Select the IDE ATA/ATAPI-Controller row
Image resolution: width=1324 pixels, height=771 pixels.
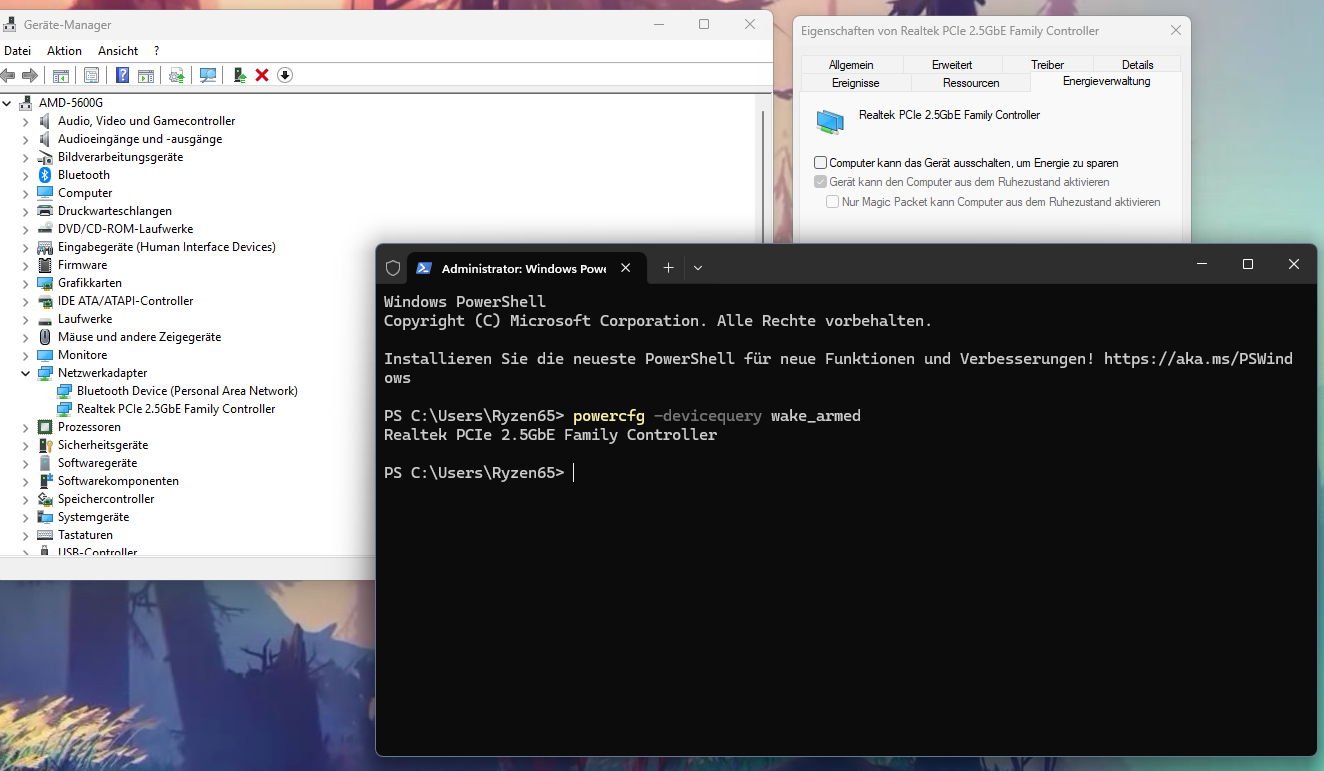click(x=125, y=301)
